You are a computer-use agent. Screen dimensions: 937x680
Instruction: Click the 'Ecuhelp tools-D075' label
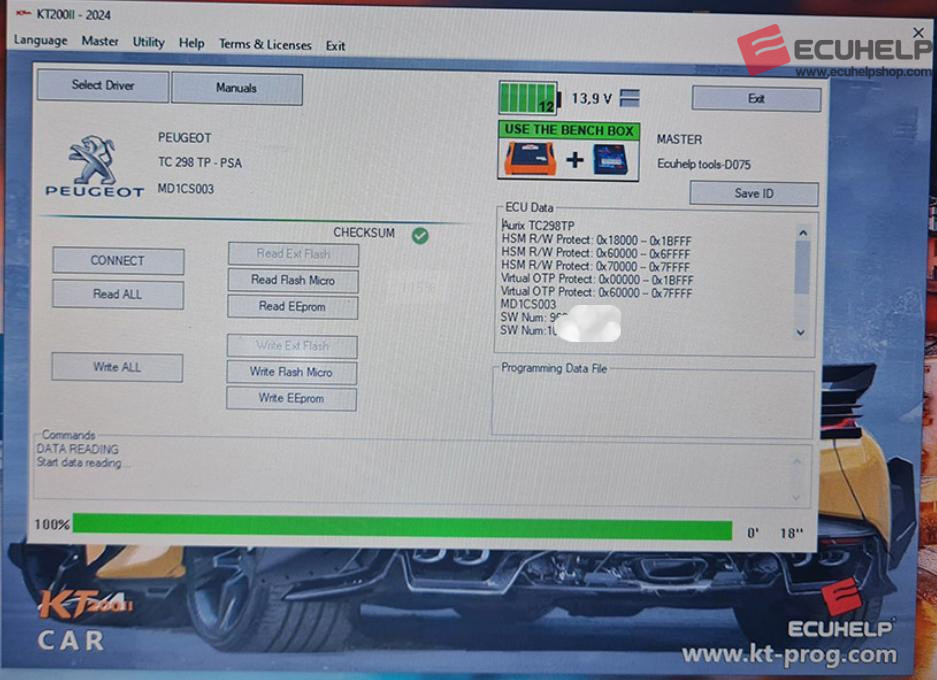703,164
